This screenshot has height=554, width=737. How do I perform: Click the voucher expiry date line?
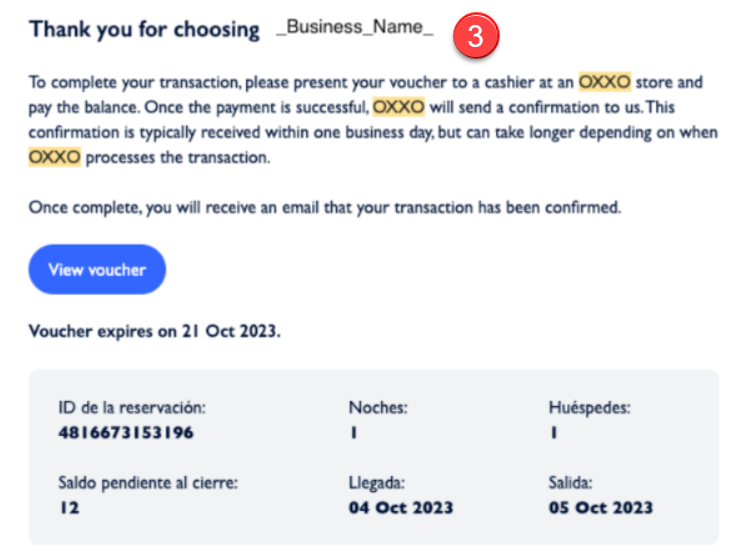click(x=155, y=332)
